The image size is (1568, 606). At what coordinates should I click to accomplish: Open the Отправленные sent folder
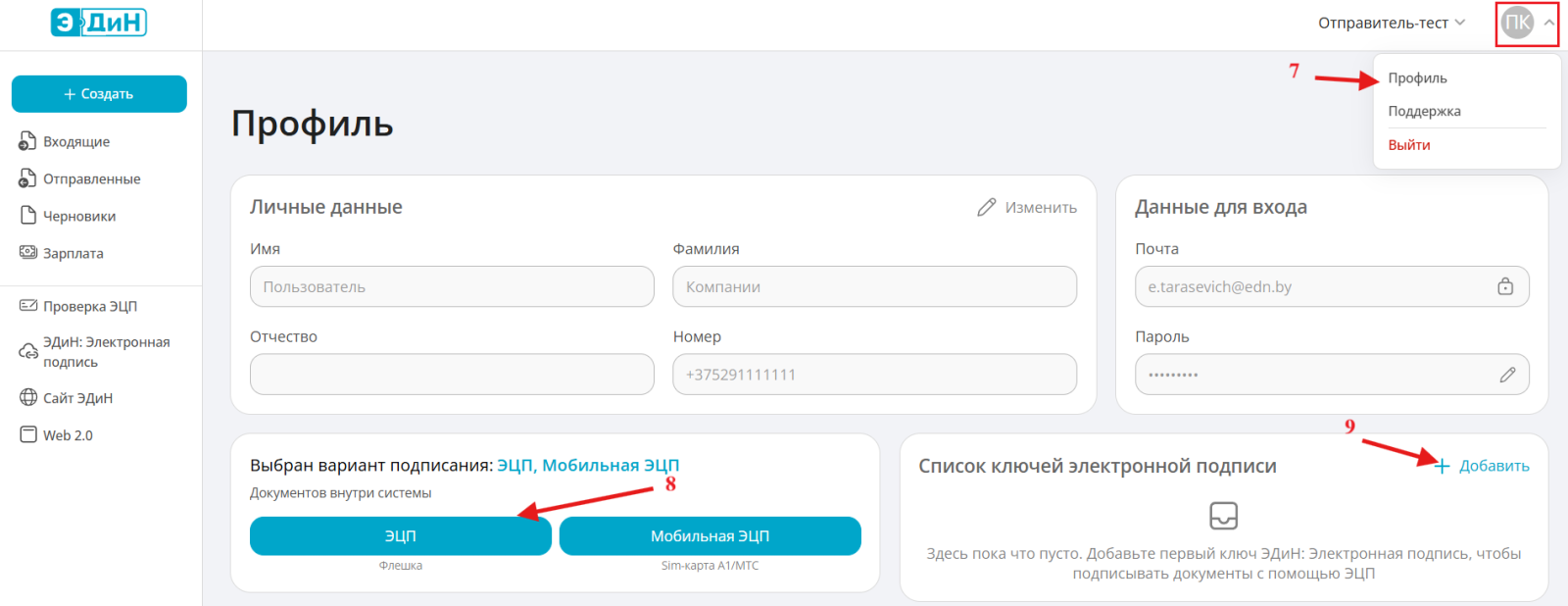click(x=90, y=179)
